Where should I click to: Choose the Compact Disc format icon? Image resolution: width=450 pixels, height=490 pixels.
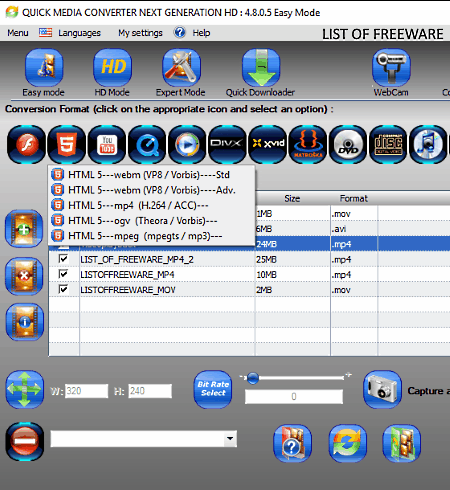click(x=388, y=144)
